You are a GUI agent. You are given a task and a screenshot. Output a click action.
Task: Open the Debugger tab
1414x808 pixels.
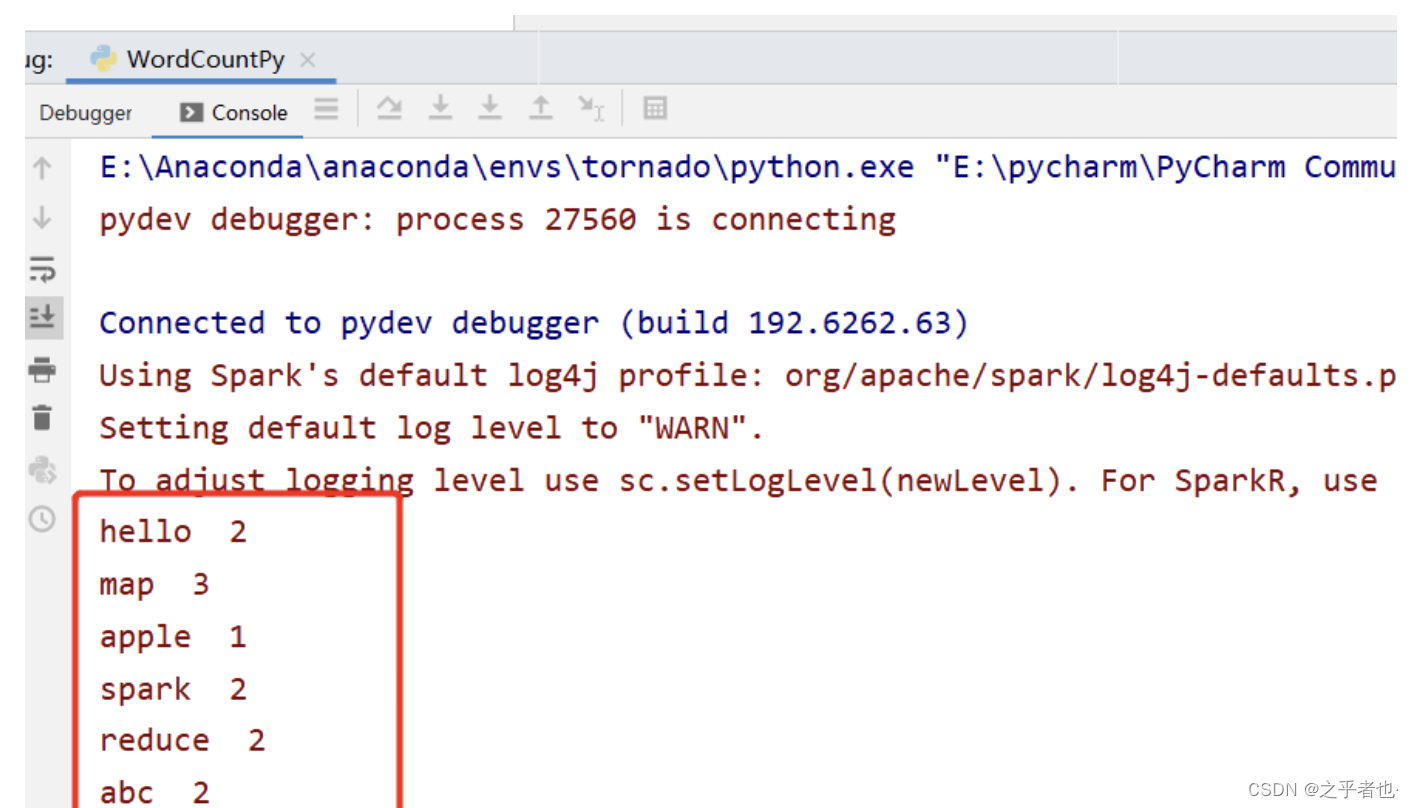[x=85, y=113]
